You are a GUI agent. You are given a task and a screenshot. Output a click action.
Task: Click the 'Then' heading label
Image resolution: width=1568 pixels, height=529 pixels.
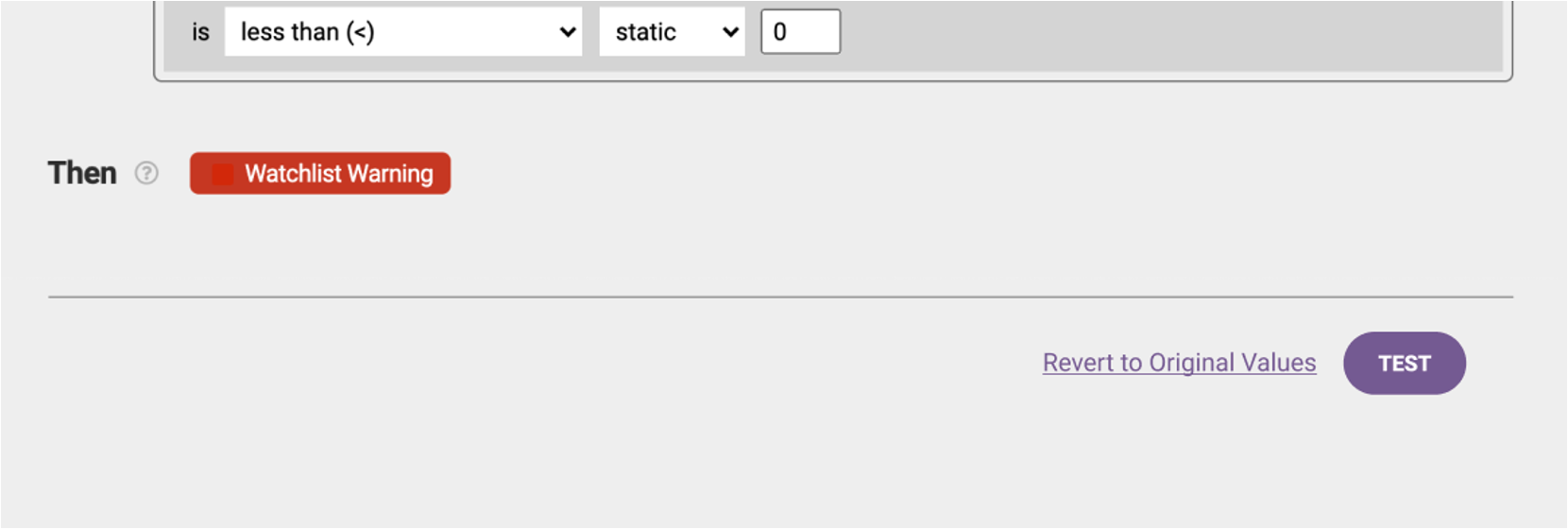[x=82, y=173]
